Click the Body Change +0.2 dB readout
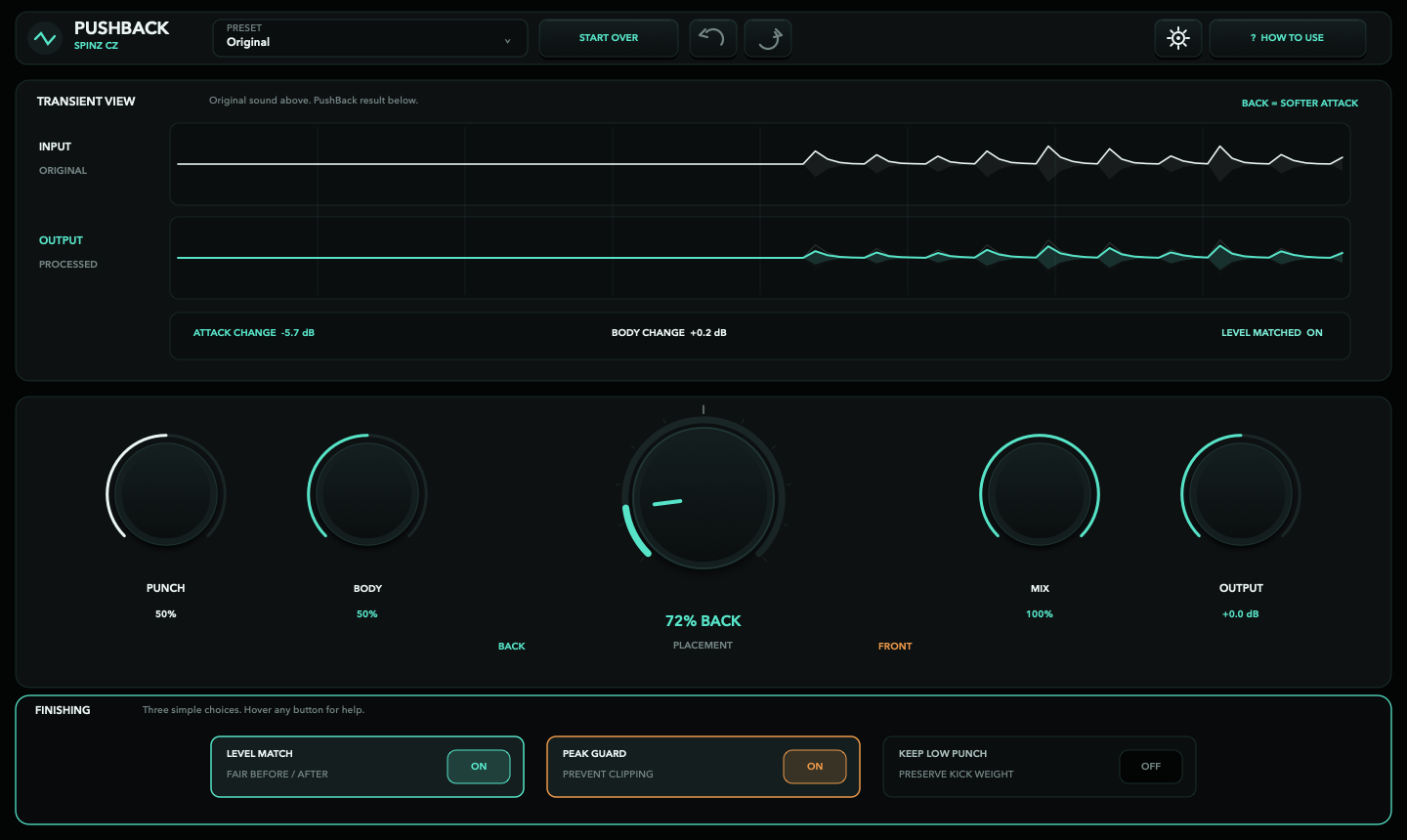Image resolution: width=1407 pixels, height=840 pixels. coord(669,333)
